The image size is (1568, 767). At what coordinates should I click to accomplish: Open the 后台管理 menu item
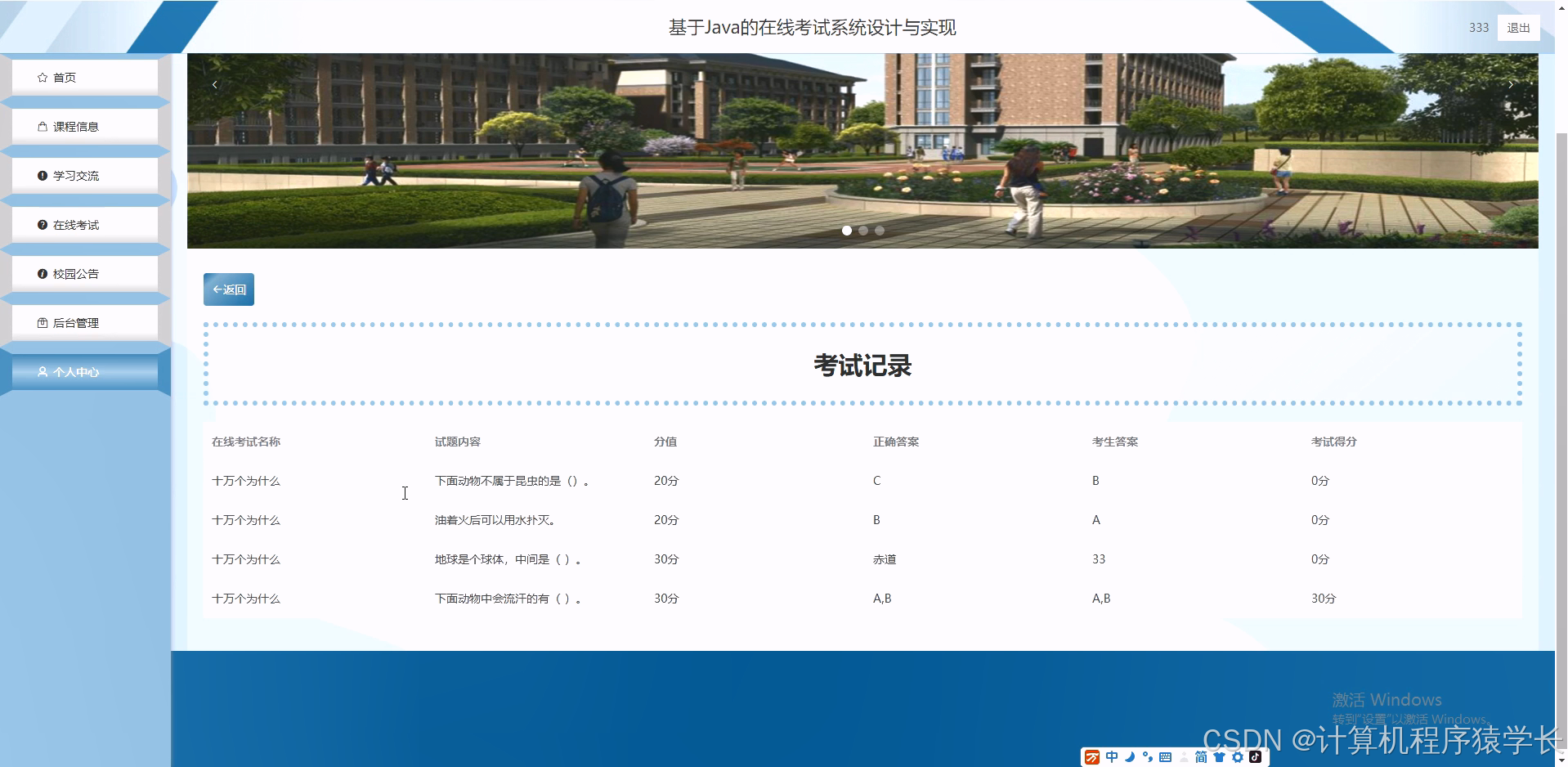(x=75, y=322)
